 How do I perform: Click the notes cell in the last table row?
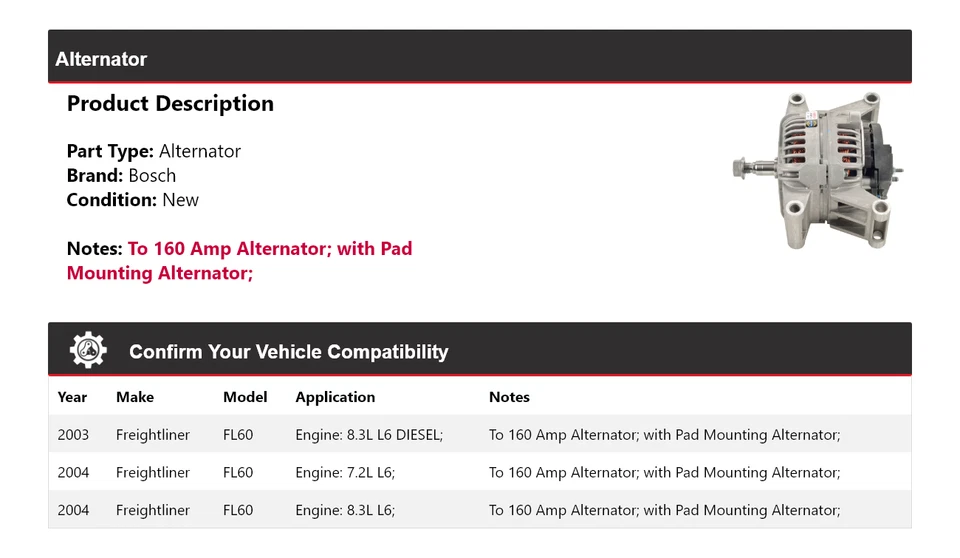click(x=664, y=510)
